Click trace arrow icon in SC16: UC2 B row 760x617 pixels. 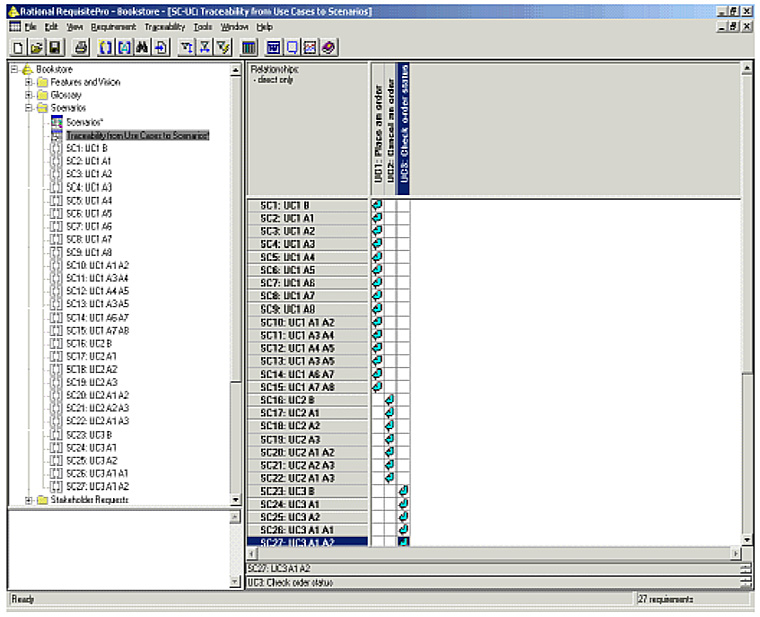click(389, 400)
